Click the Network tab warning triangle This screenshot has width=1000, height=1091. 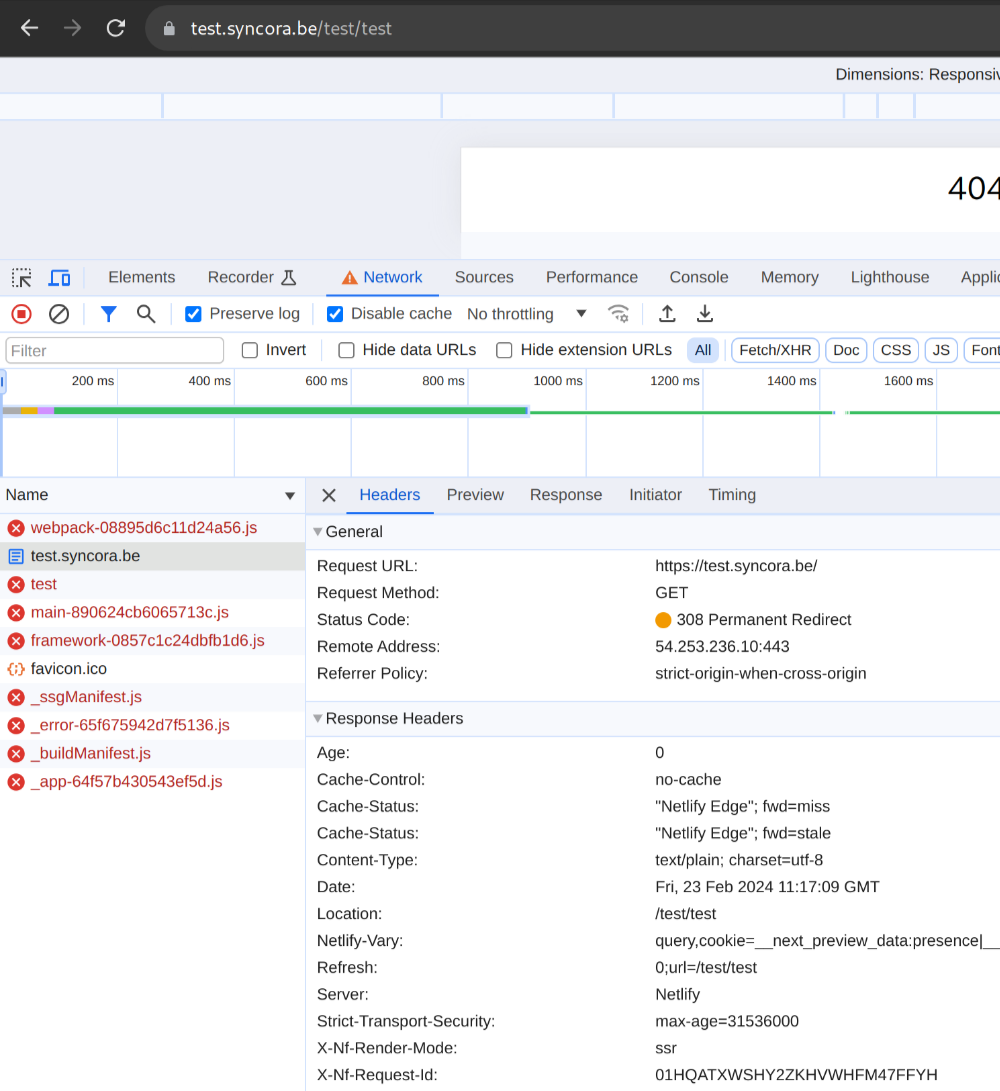(x=349, y=278)
